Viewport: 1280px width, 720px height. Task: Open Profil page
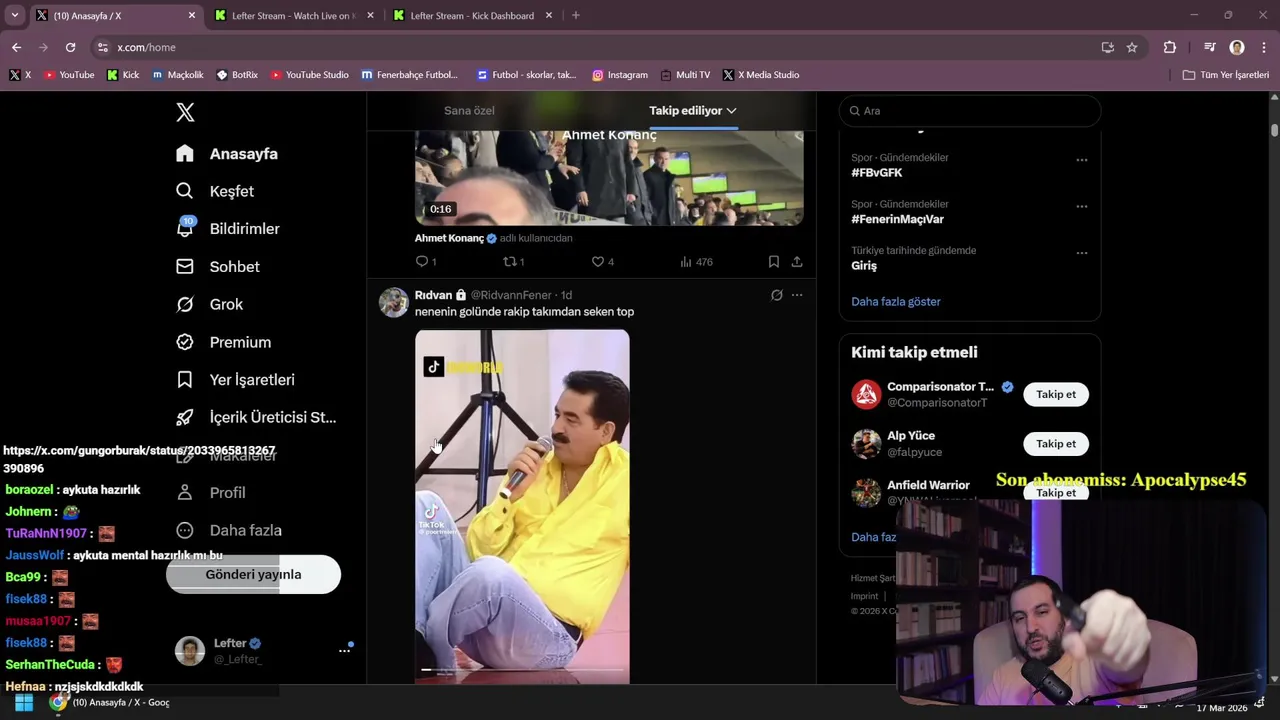click(x=211, y=493)
